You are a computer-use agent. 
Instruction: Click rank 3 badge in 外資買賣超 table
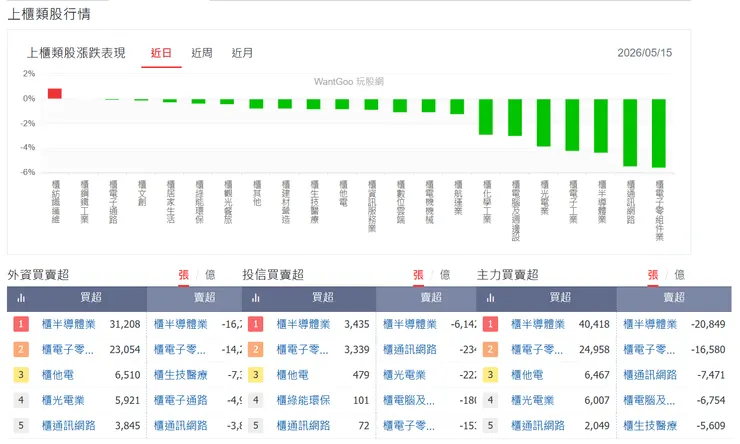click(21, 375)
